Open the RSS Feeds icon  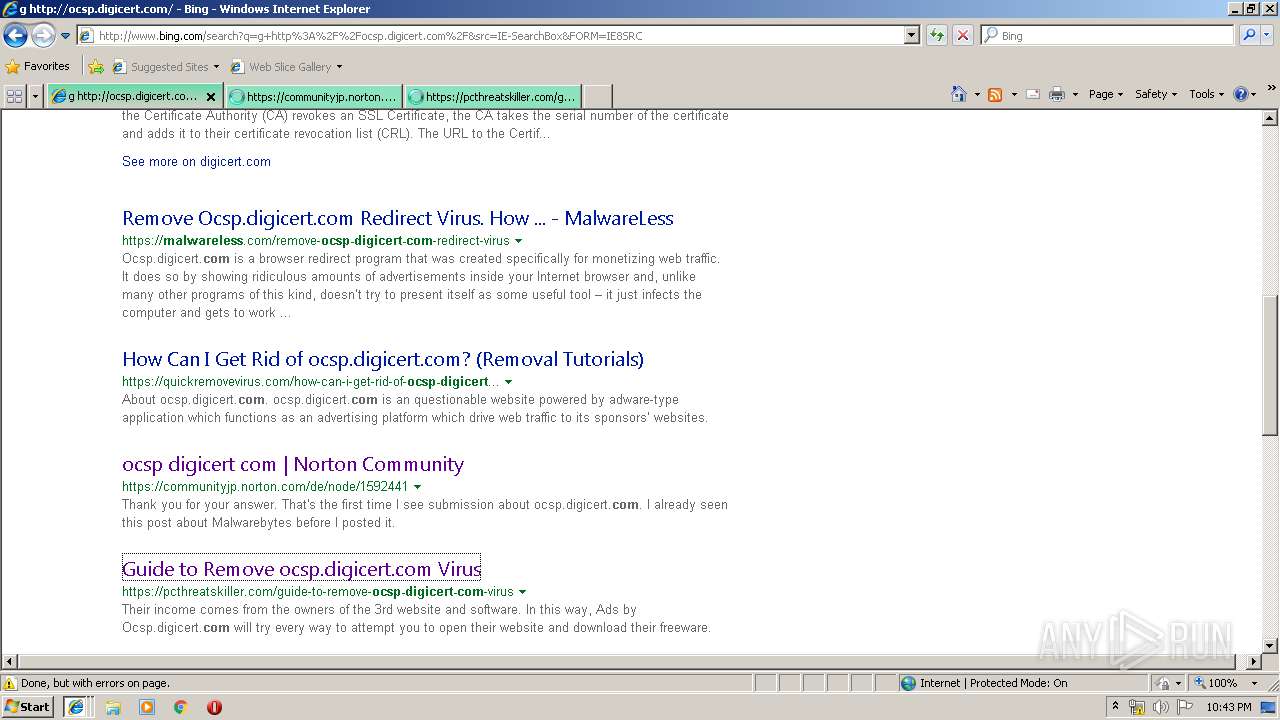point(995,94)
